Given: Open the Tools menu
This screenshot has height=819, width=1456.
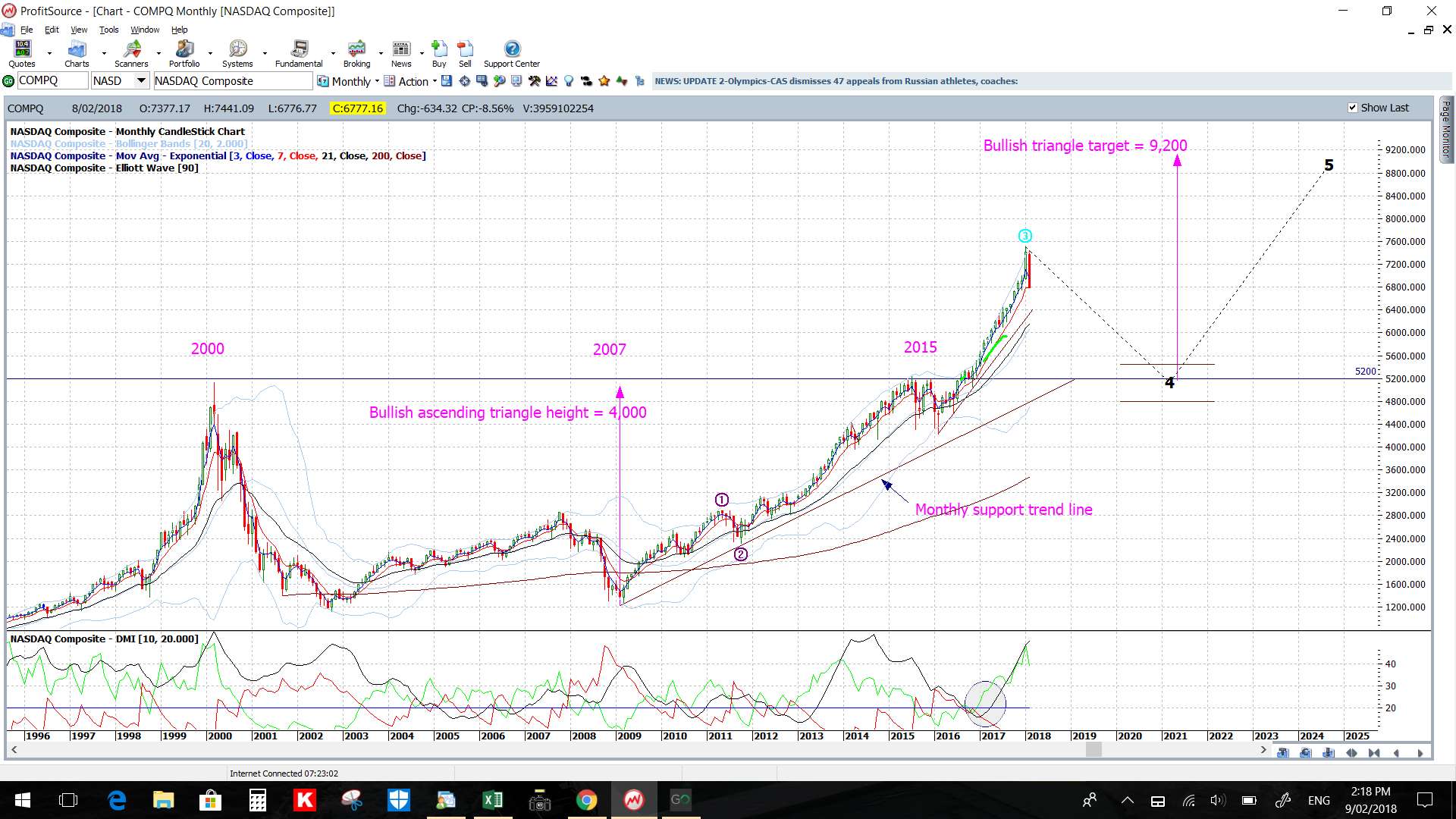Looking at the screenshot, I should [x=109, y=30].
